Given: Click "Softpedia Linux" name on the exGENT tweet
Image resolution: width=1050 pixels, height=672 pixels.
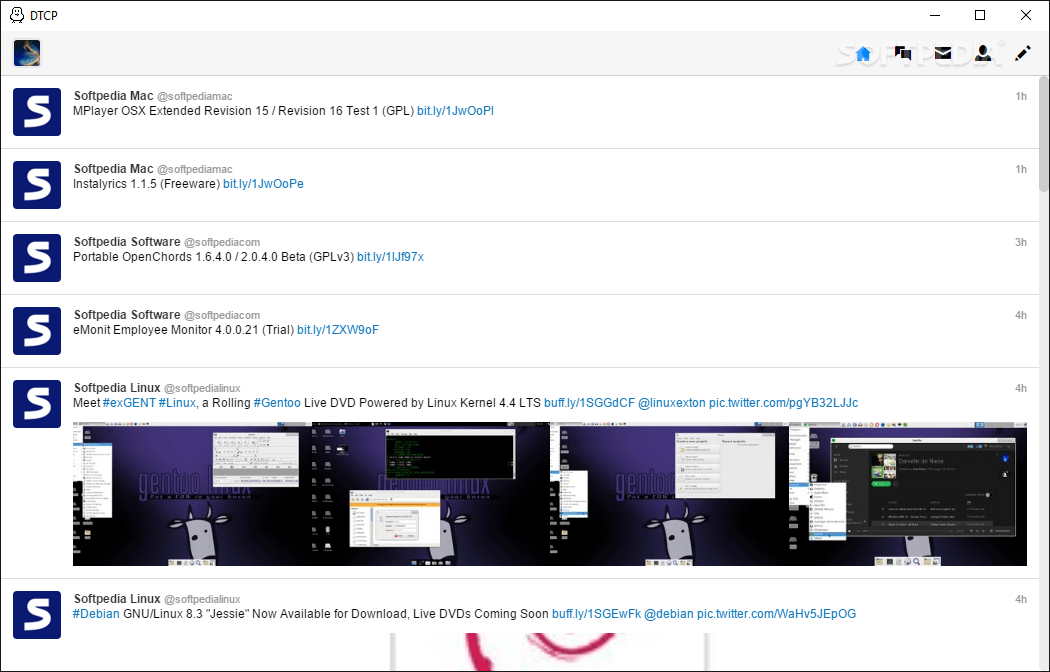Looking at the screenshot, I should (x=117, y=388).
